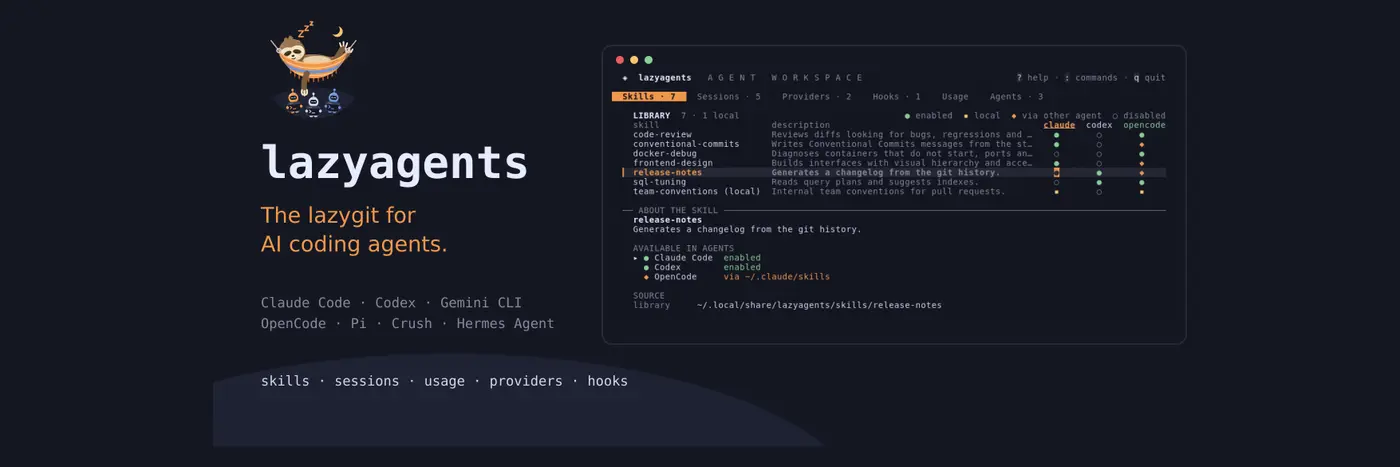The image size is (1400, 467).
Task: Select the opencode column header
Action: tap(1144, 125)
